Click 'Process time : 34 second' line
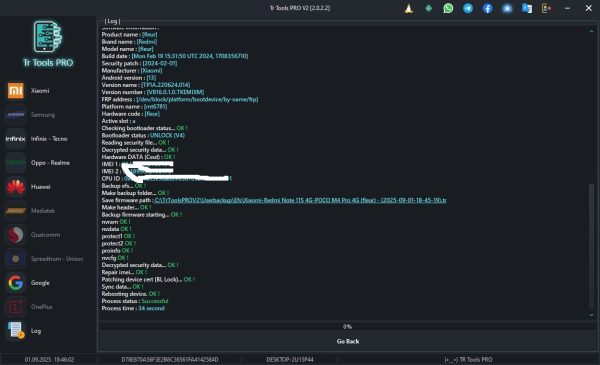Image resolution: width=600 pixels, height=365 pixels. click(133, 308)
